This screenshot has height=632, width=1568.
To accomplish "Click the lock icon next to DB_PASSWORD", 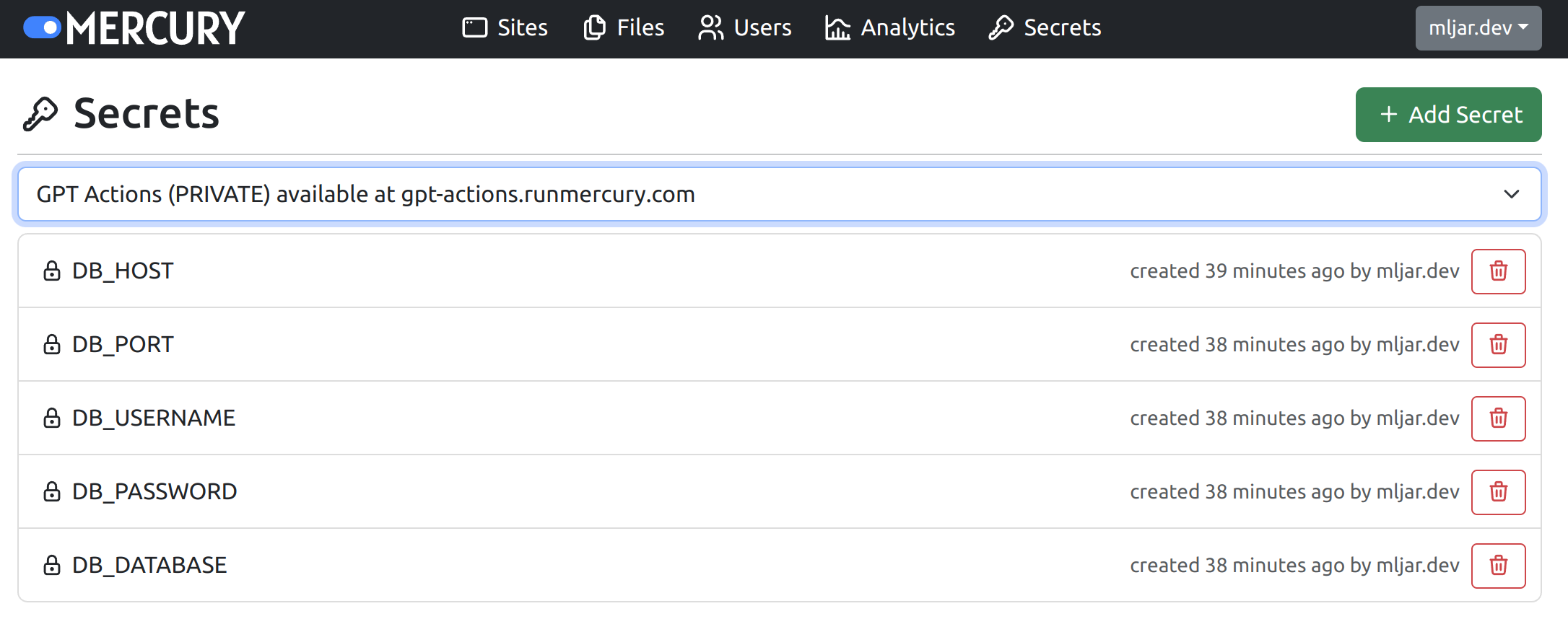I will (x=51, y=492).
